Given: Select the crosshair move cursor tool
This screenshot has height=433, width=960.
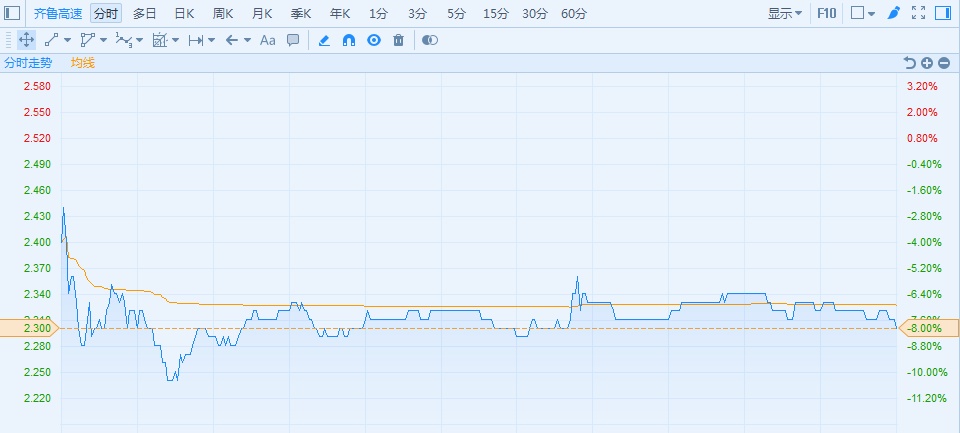Looking at the screenshot, I should (x=26, y=40).
